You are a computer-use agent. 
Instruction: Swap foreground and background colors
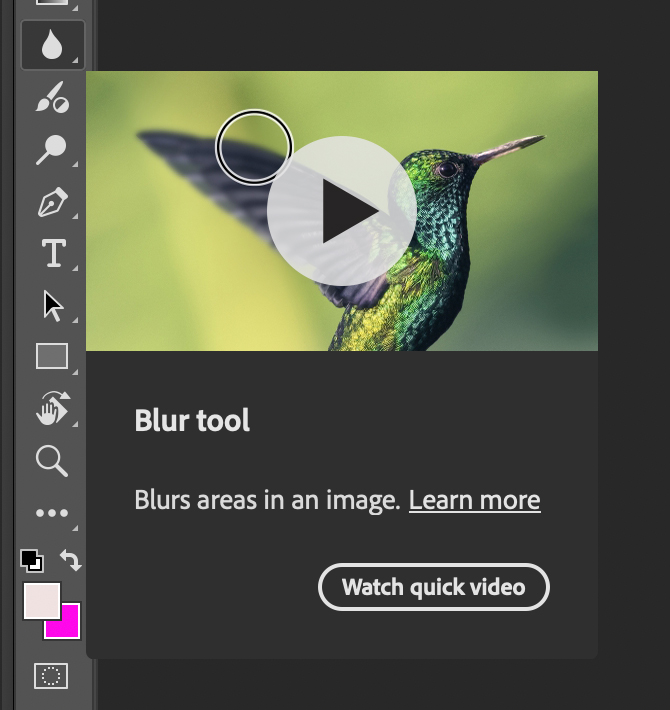(71, 561)
